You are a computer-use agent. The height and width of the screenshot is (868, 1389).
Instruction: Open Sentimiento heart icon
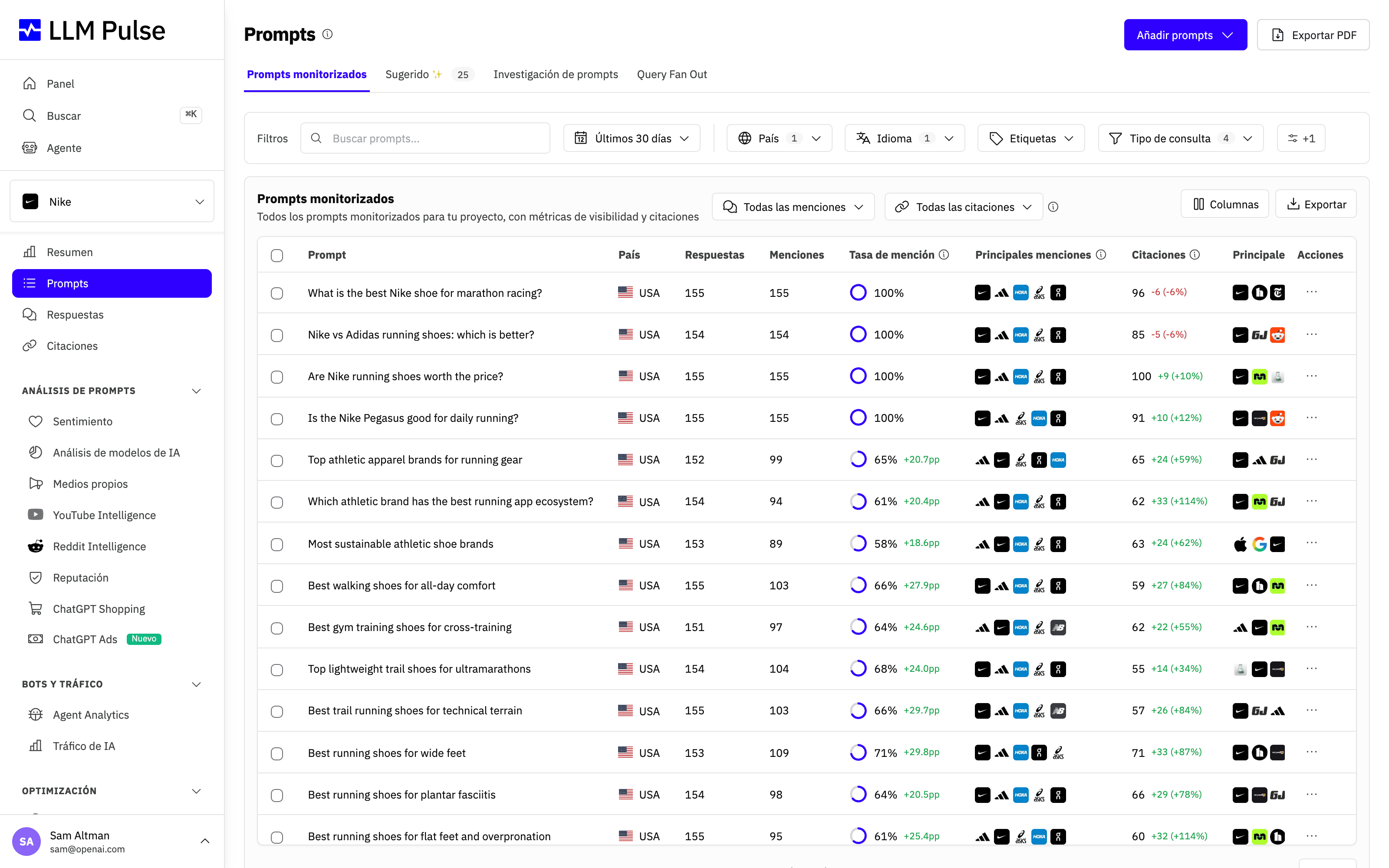(36, 421)
